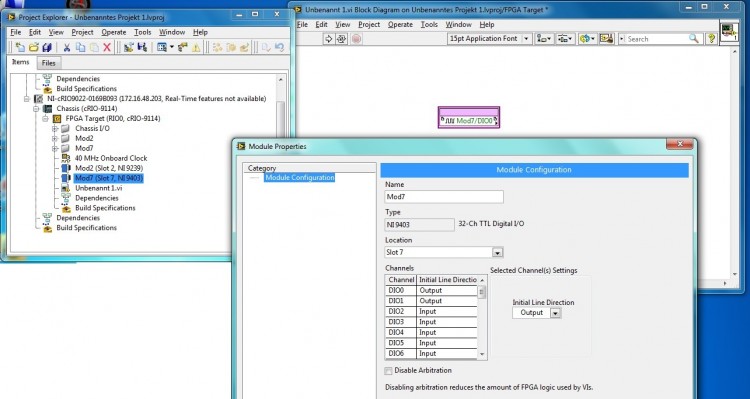Click the red X Delete icon in Project Explorer
Image resolution: width=750 pixels, height=399 pixels.
tap(107, 47)
